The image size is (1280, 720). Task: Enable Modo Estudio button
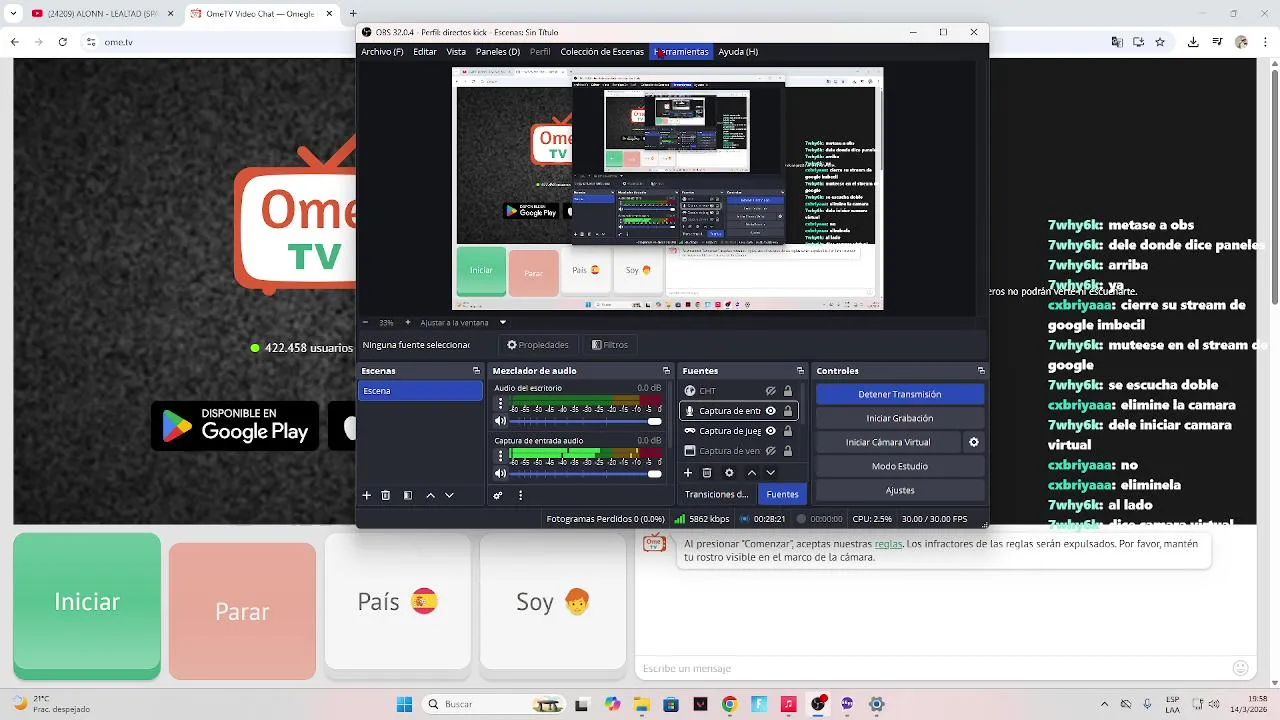click(x=900, y=466)
